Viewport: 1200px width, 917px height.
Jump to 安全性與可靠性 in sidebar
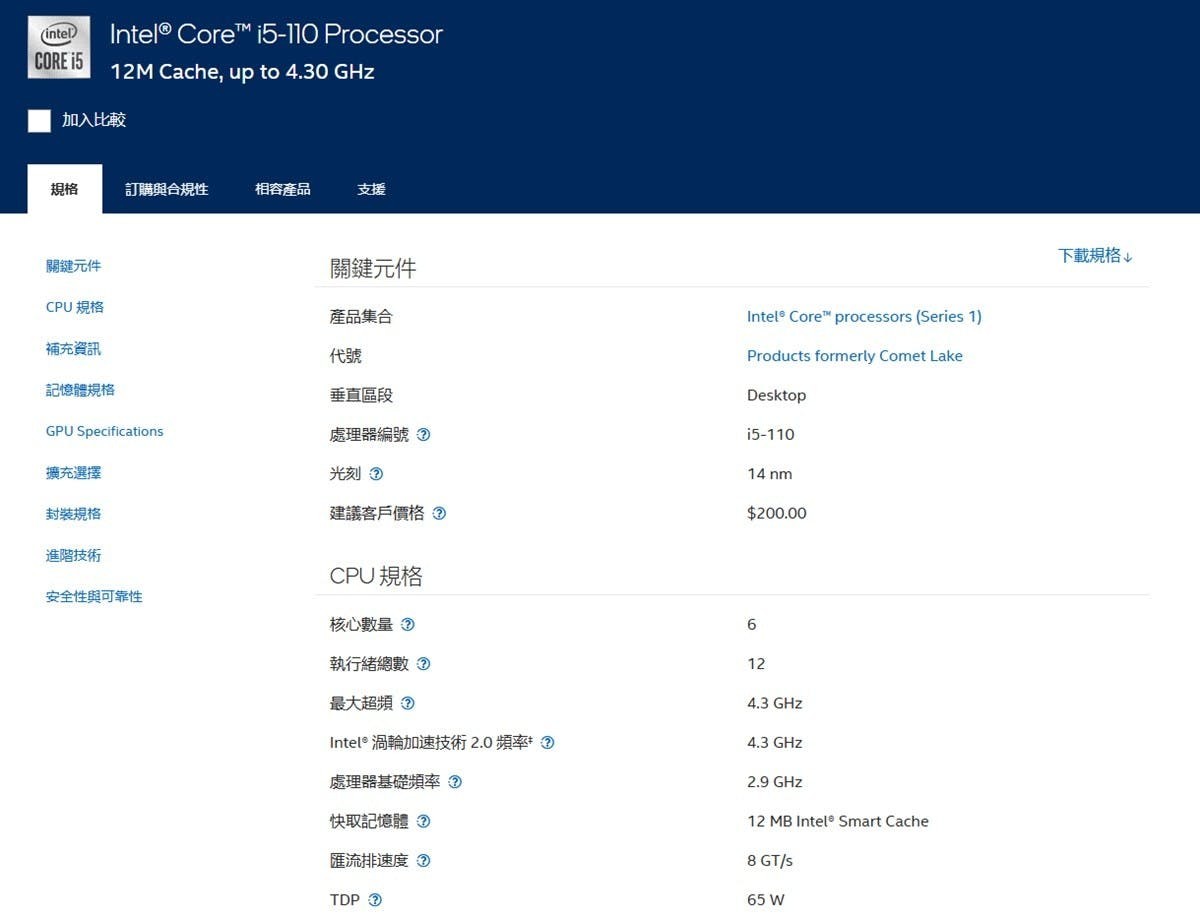point(94,597)
